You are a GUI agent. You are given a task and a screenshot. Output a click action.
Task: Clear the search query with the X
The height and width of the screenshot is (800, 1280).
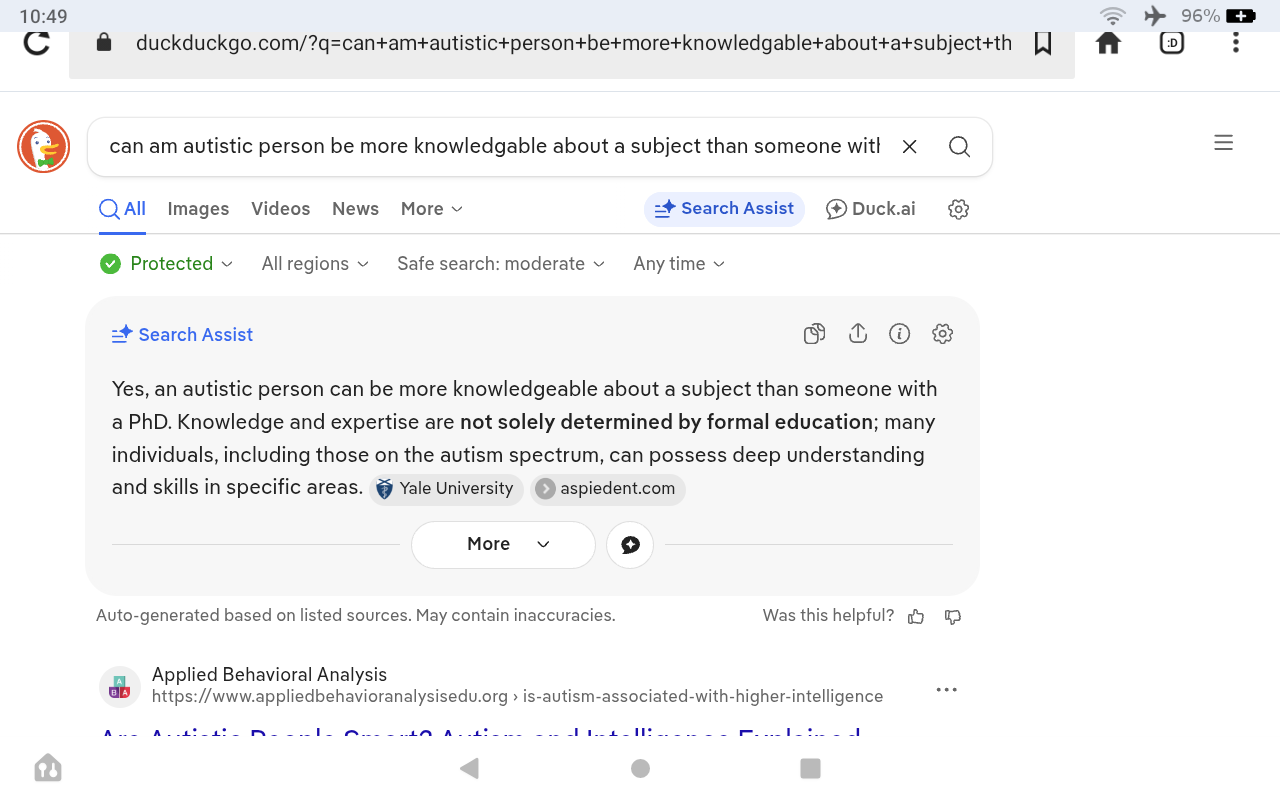(910, 147)
